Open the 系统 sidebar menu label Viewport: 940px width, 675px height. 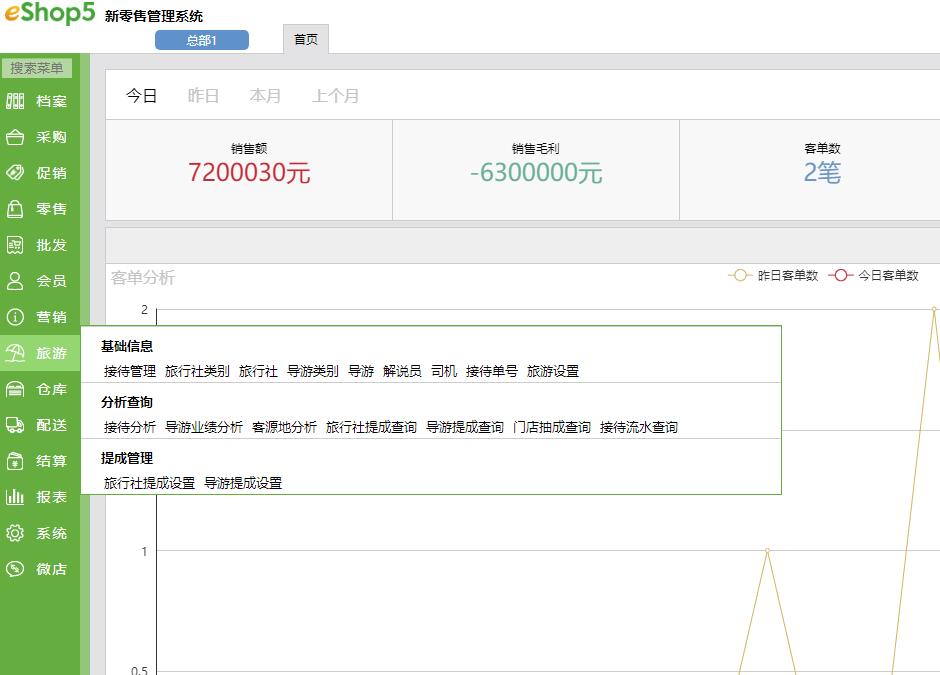click(x=51, y=532)
